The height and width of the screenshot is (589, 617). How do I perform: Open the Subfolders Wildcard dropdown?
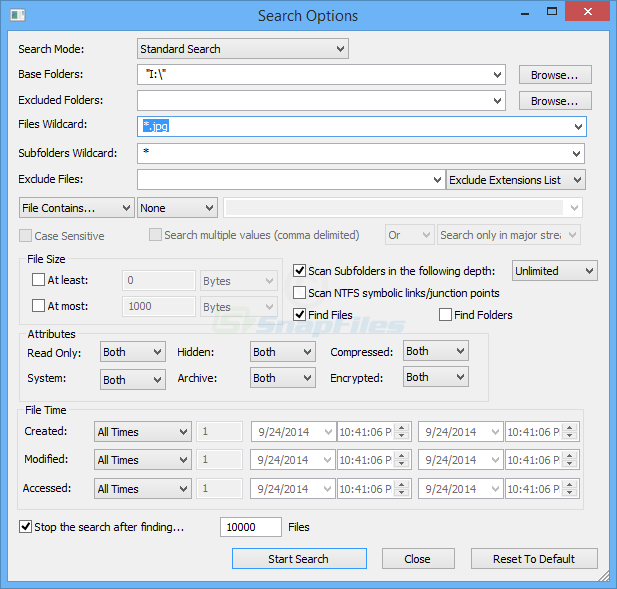click(x=576, y=153)
